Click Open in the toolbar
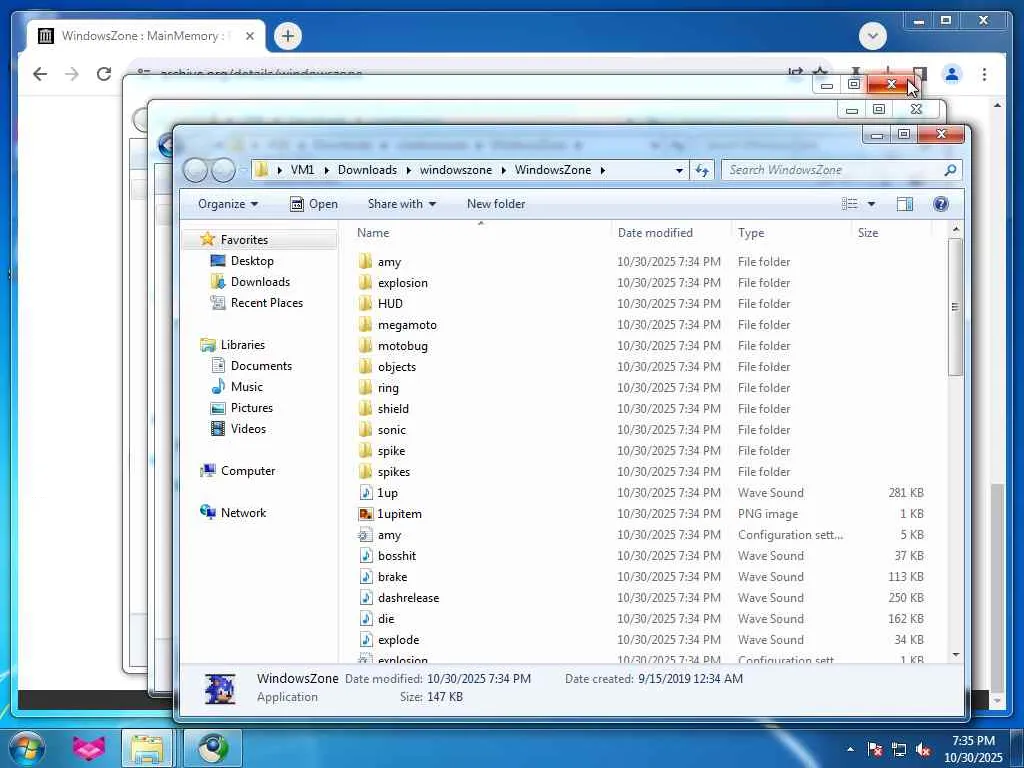1024x768 pixels. pyautogui.click(x=314, y=204)
